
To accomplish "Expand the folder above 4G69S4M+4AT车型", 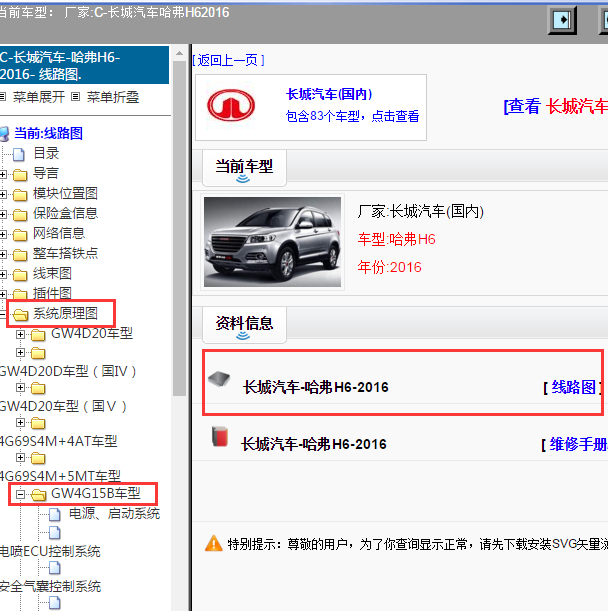I will pos(20,423).
